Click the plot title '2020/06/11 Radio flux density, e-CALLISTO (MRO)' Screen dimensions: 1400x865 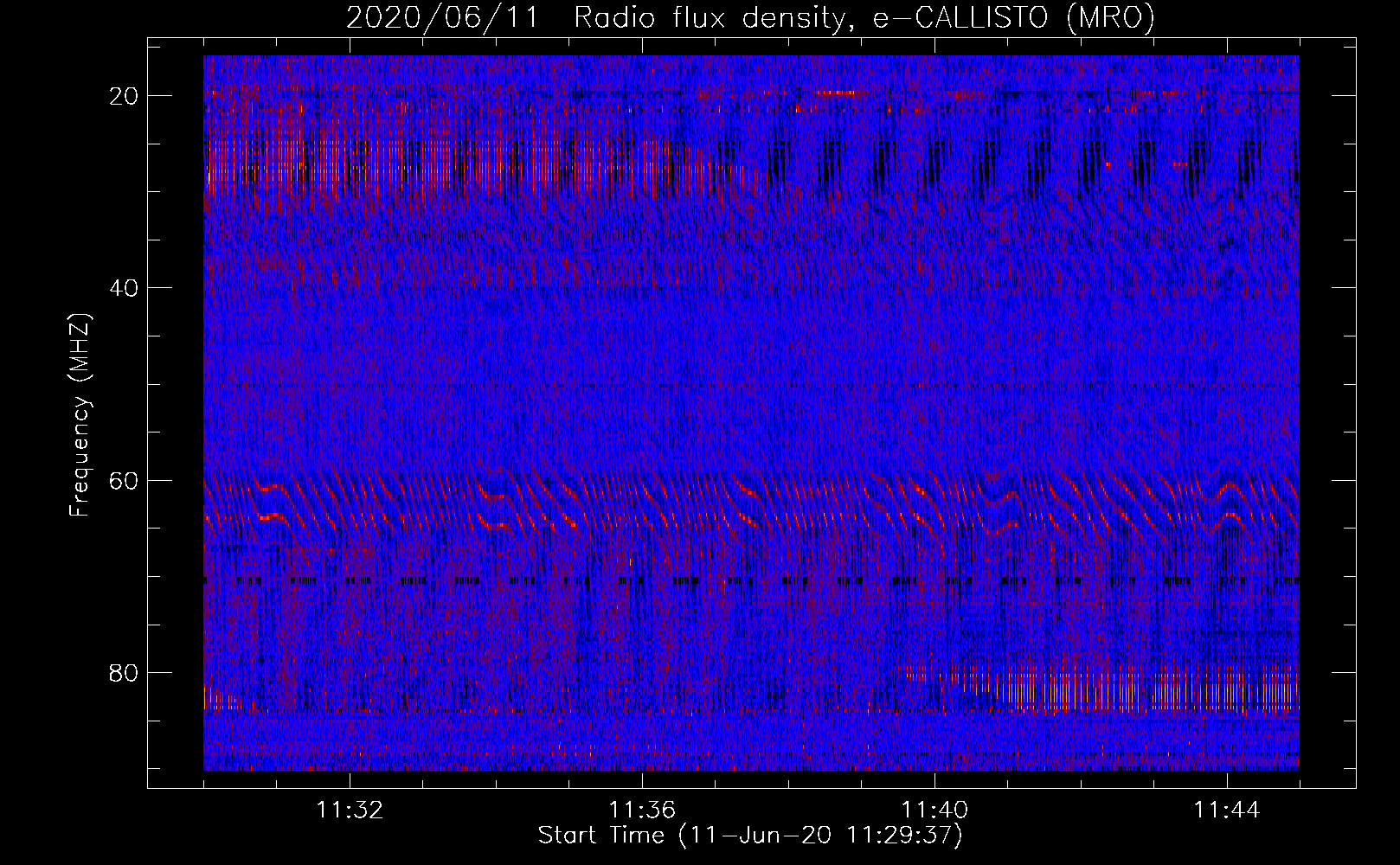tap(750, 17)
